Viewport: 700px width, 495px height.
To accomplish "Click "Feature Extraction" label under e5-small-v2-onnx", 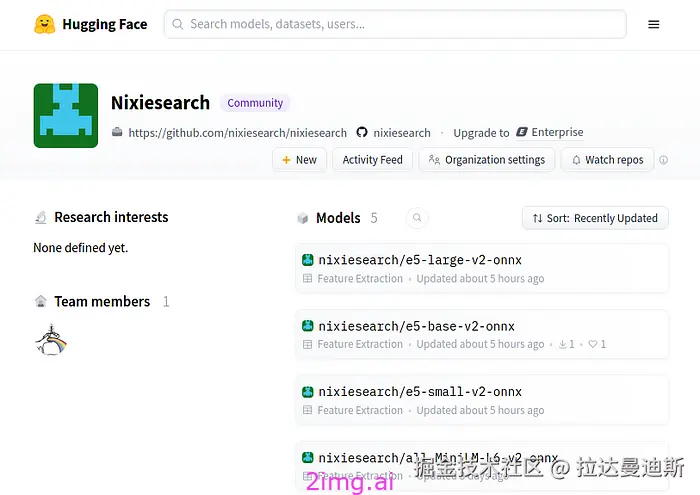I will (360, 410).
